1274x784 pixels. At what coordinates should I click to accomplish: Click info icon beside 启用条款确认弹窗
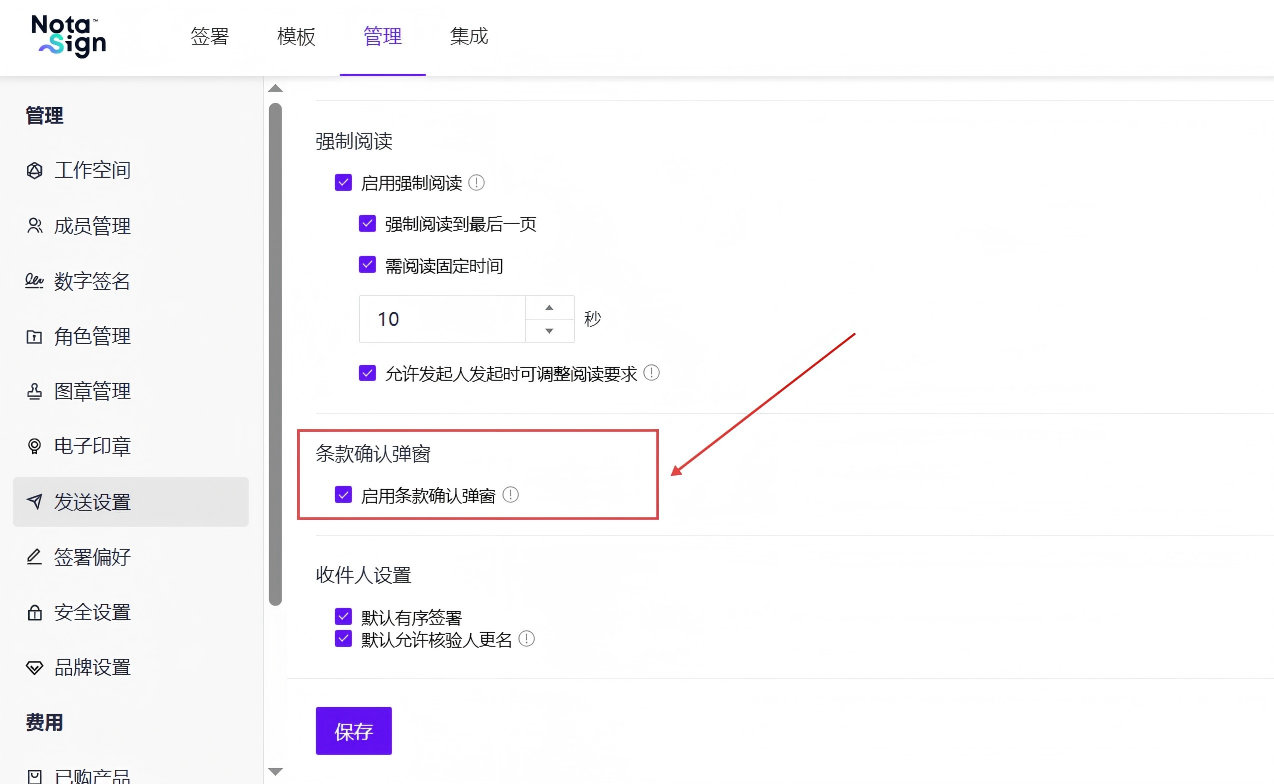[511, 494]
